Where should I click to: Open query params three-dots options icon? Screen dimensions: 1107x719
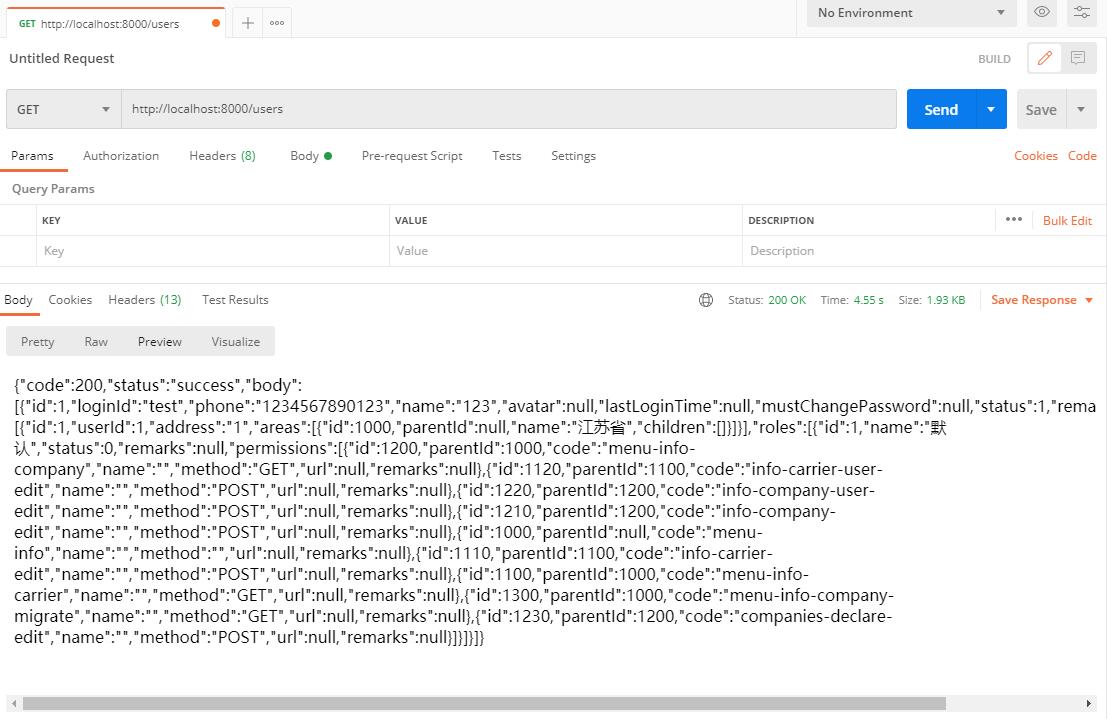[1014, 220]
